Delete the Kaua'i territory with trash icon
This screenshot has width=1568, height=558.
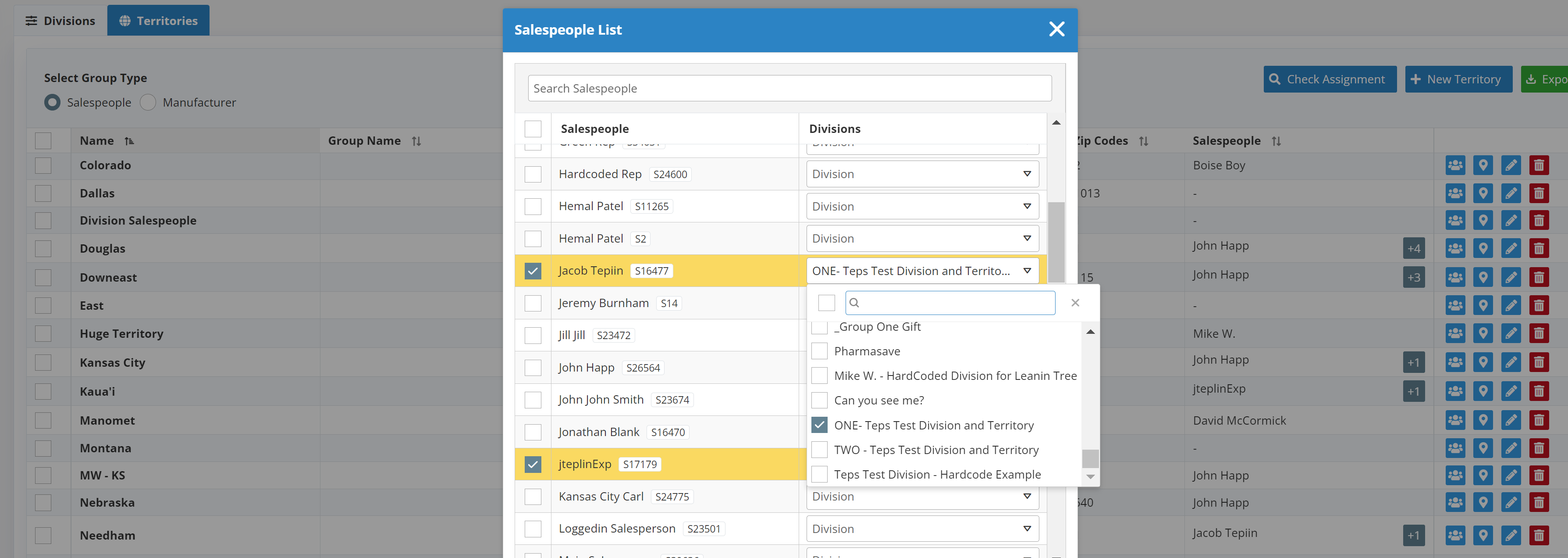[x=1539, y=391]
